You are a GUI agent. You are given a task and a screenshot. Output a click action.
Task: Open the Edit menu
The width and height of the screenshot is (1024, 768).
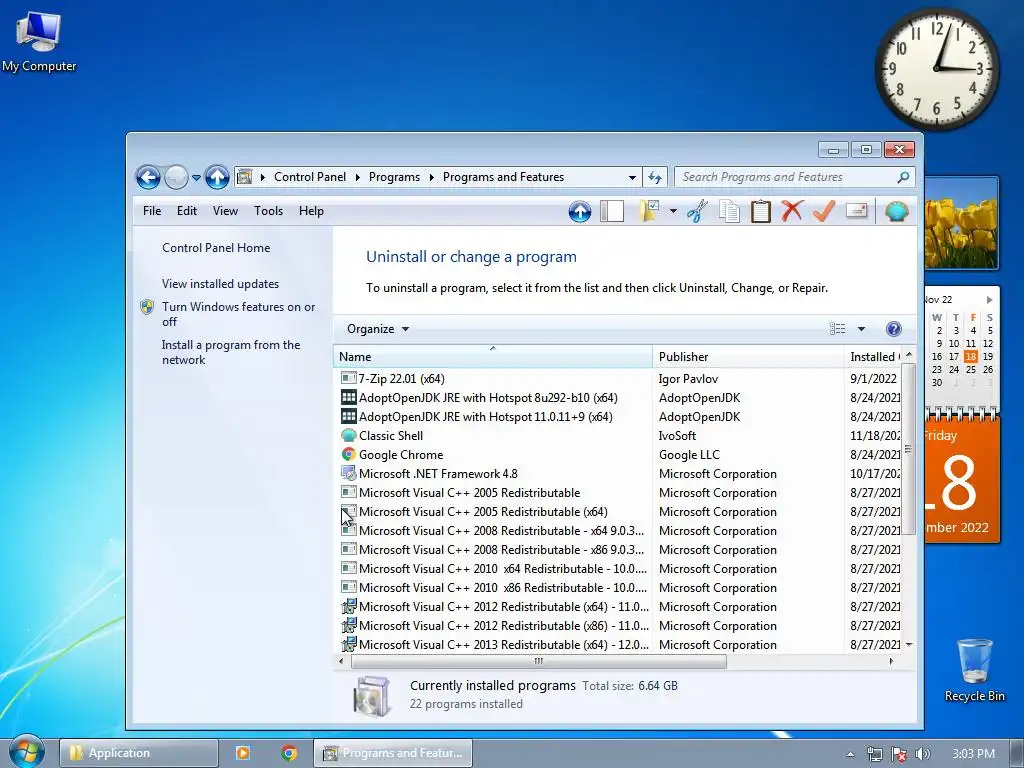coord(187,211)
